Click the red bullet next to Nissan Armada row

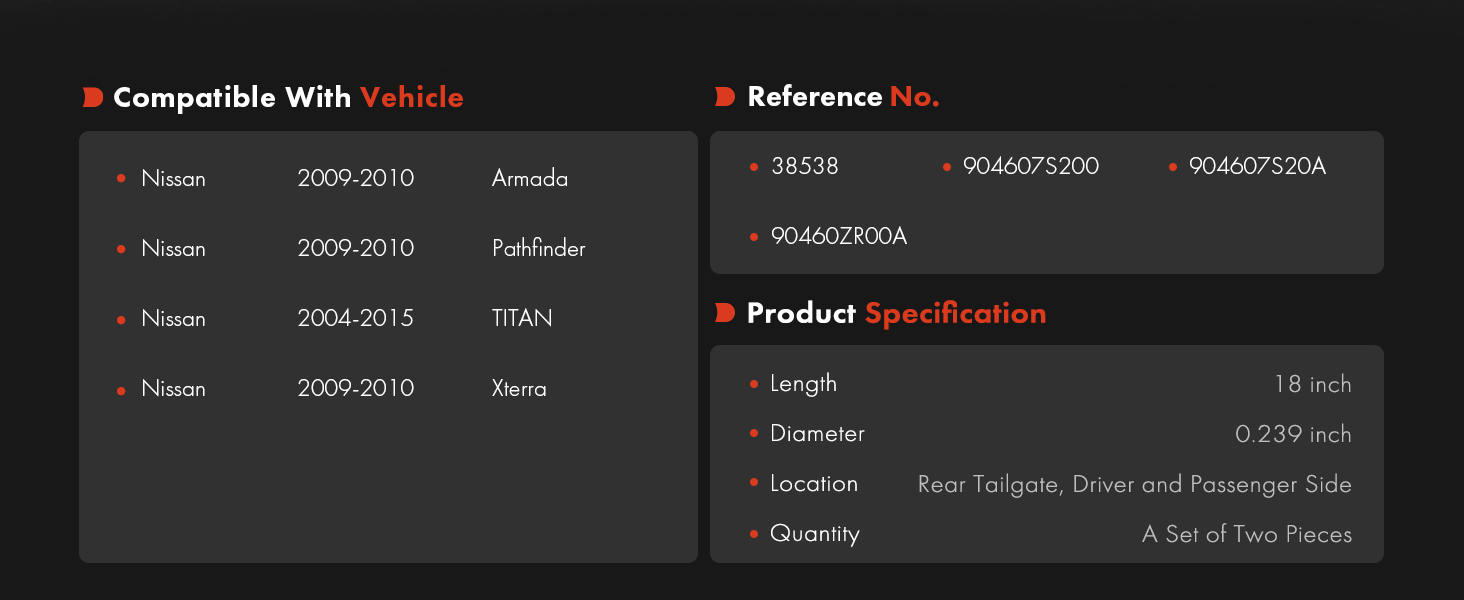(x=121, y=179)
